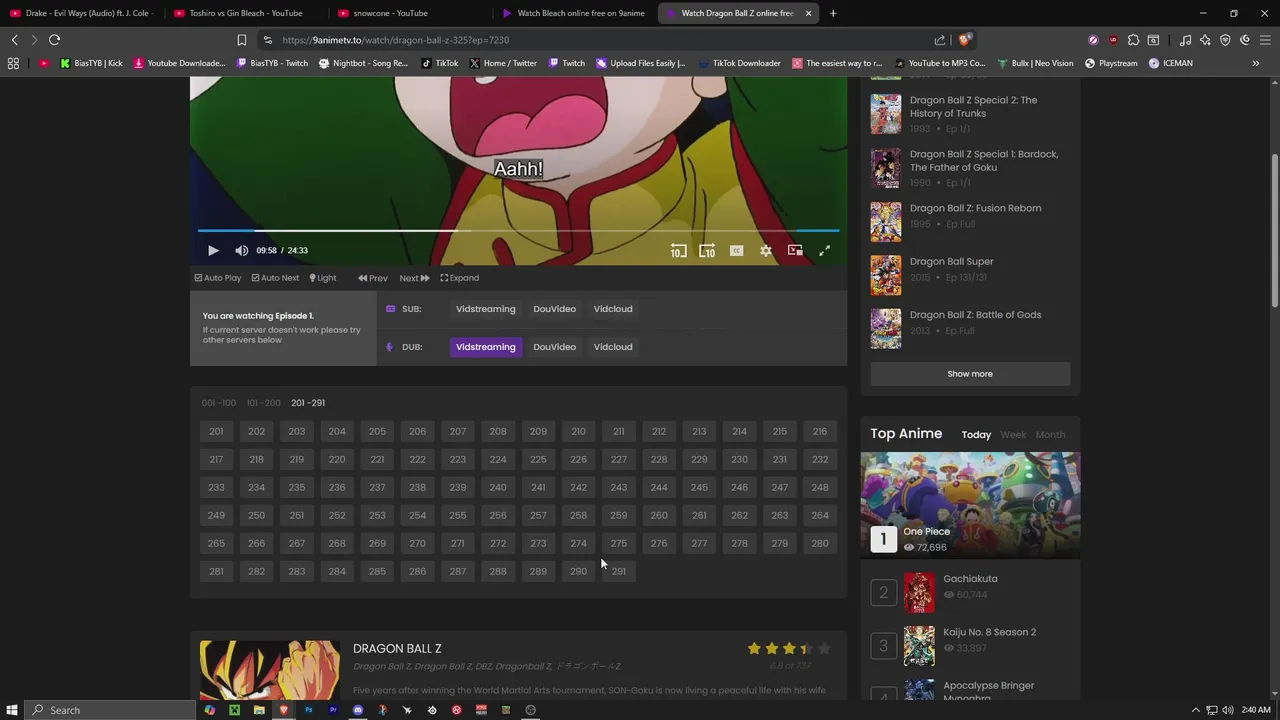Select SUB Vidcloud server
The width and height of the screenshot is (1280, 720).
click(613, 309)
